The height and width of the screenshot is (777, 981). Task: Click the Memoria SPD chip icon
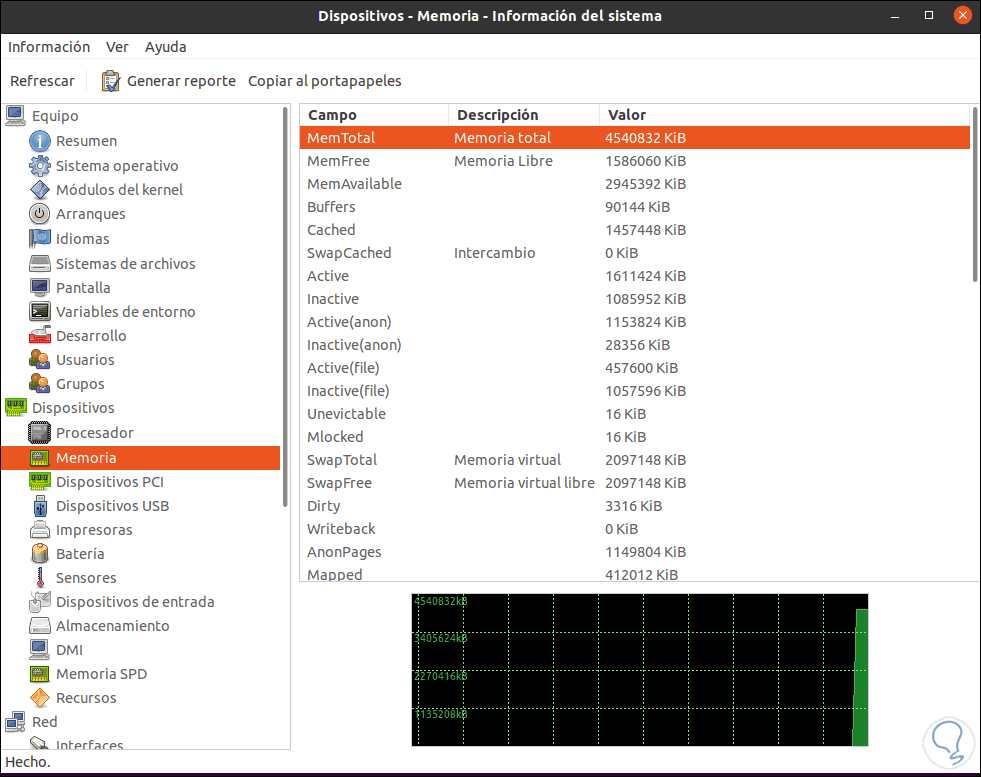40,674
